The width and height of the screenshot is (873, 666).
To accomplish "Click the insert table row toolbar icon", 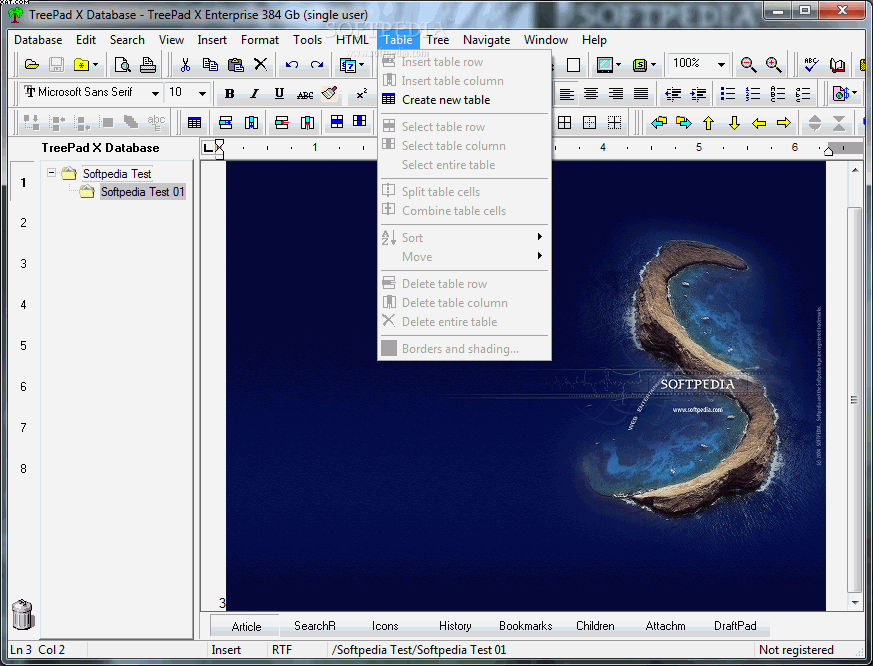I will [225, 123].
